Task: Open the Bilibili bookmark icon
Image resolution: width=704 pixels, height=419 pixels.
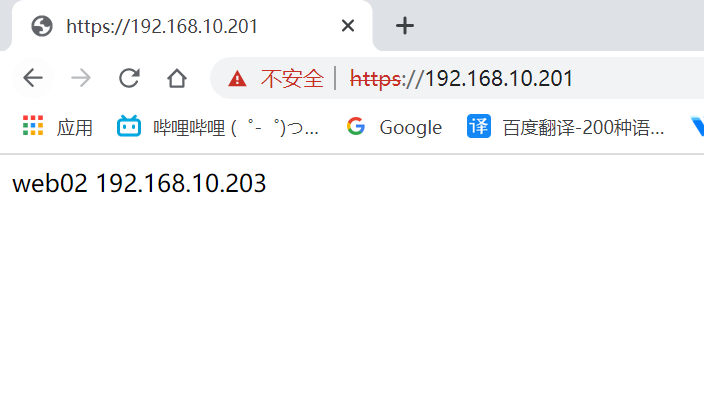Action: 129,126
